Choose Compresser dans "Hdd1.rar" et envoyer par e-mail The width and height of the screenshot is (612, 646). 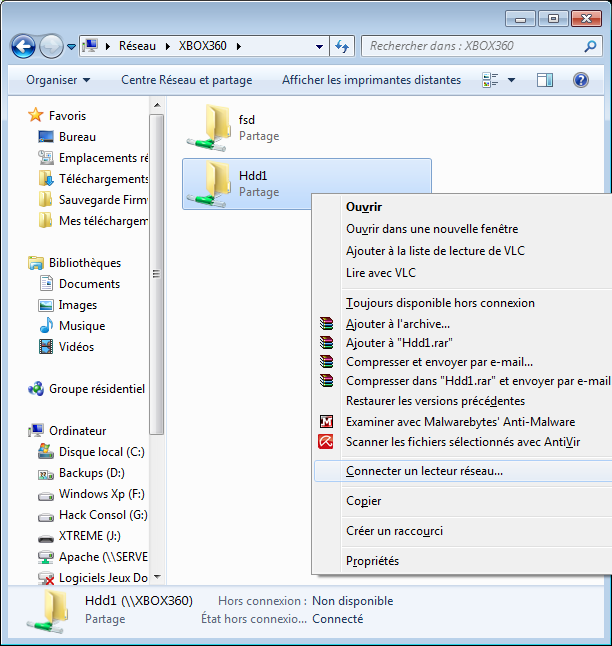(x=477, y=381)
